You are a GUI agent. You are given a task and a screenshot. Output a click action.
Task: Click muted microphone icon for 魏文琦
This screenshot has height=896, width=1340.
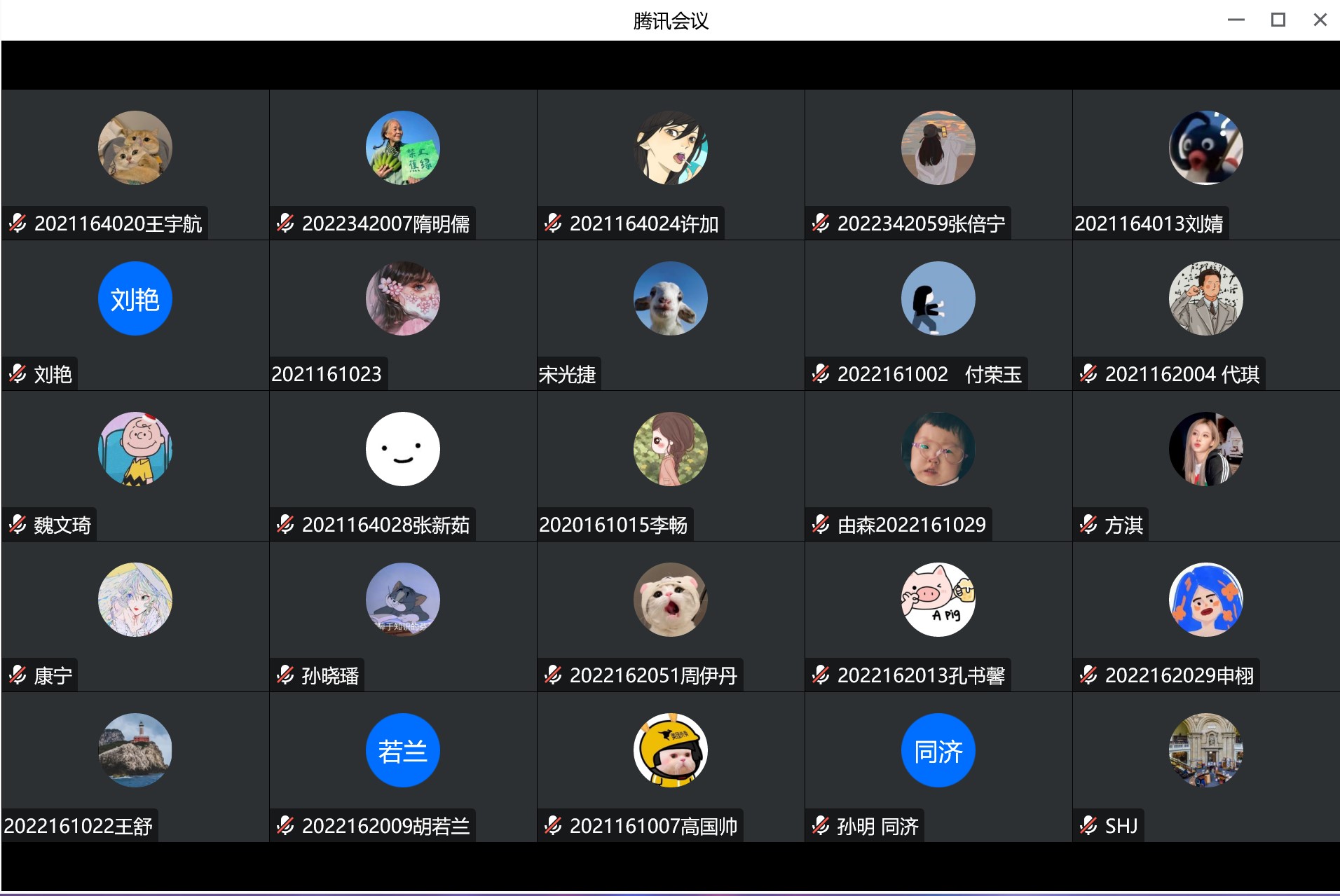click(x=18, y=525)
